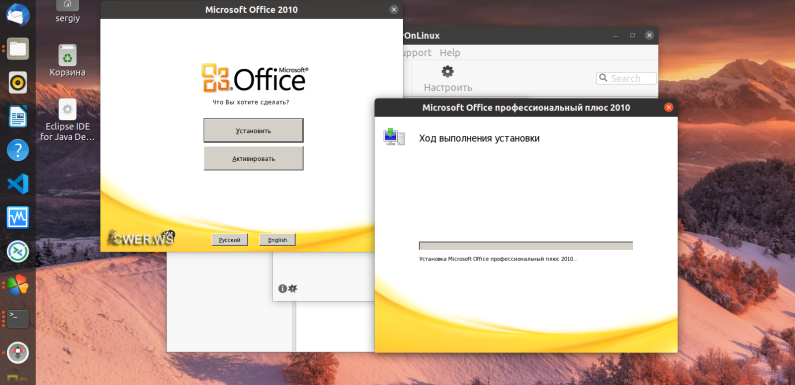Maximize the PlayOnLinux window
The height and width of the screenshot is (385, 795).
click(x=632, y=36)
